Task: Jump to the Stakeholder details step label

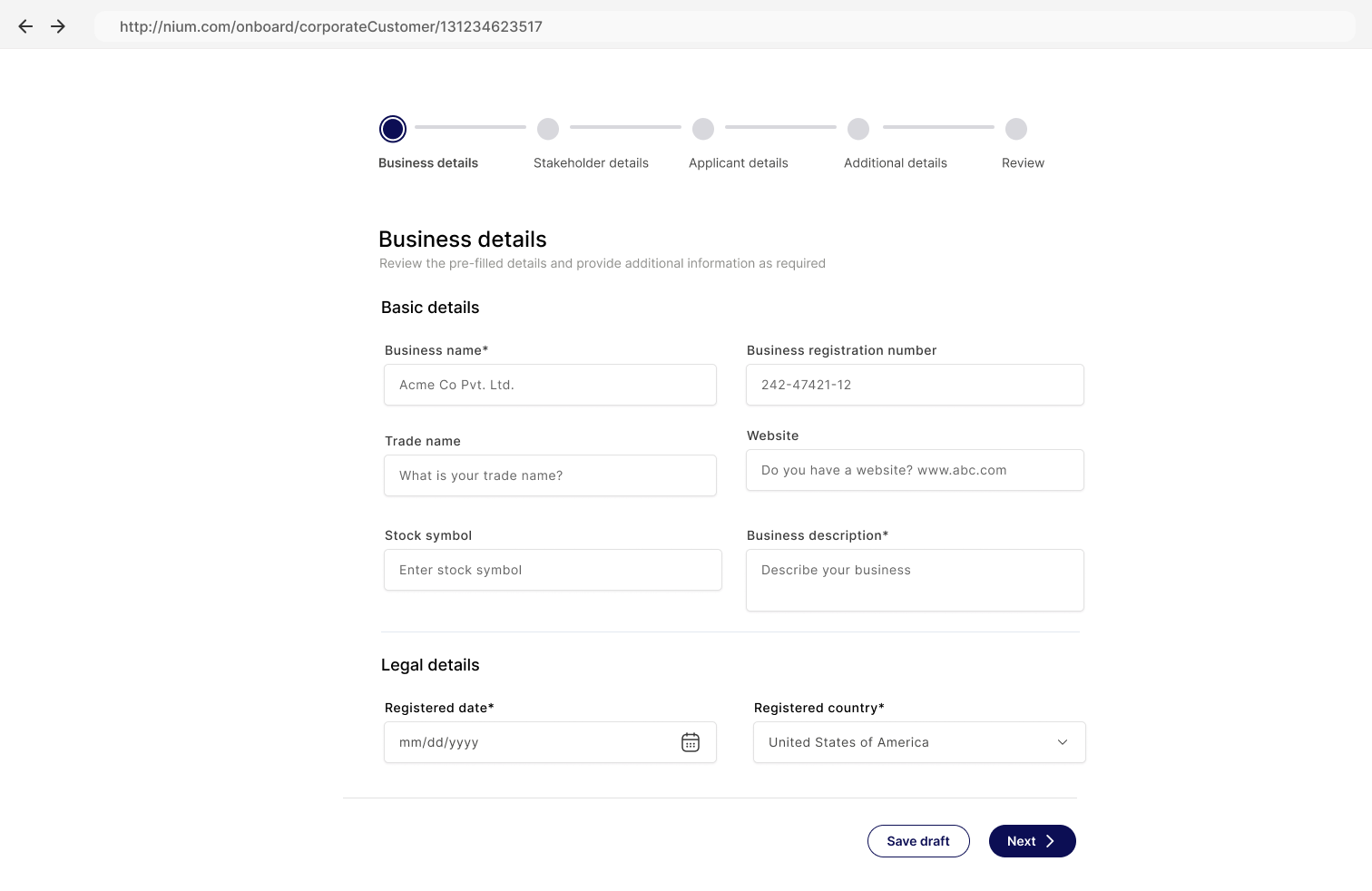Action: 591,162
